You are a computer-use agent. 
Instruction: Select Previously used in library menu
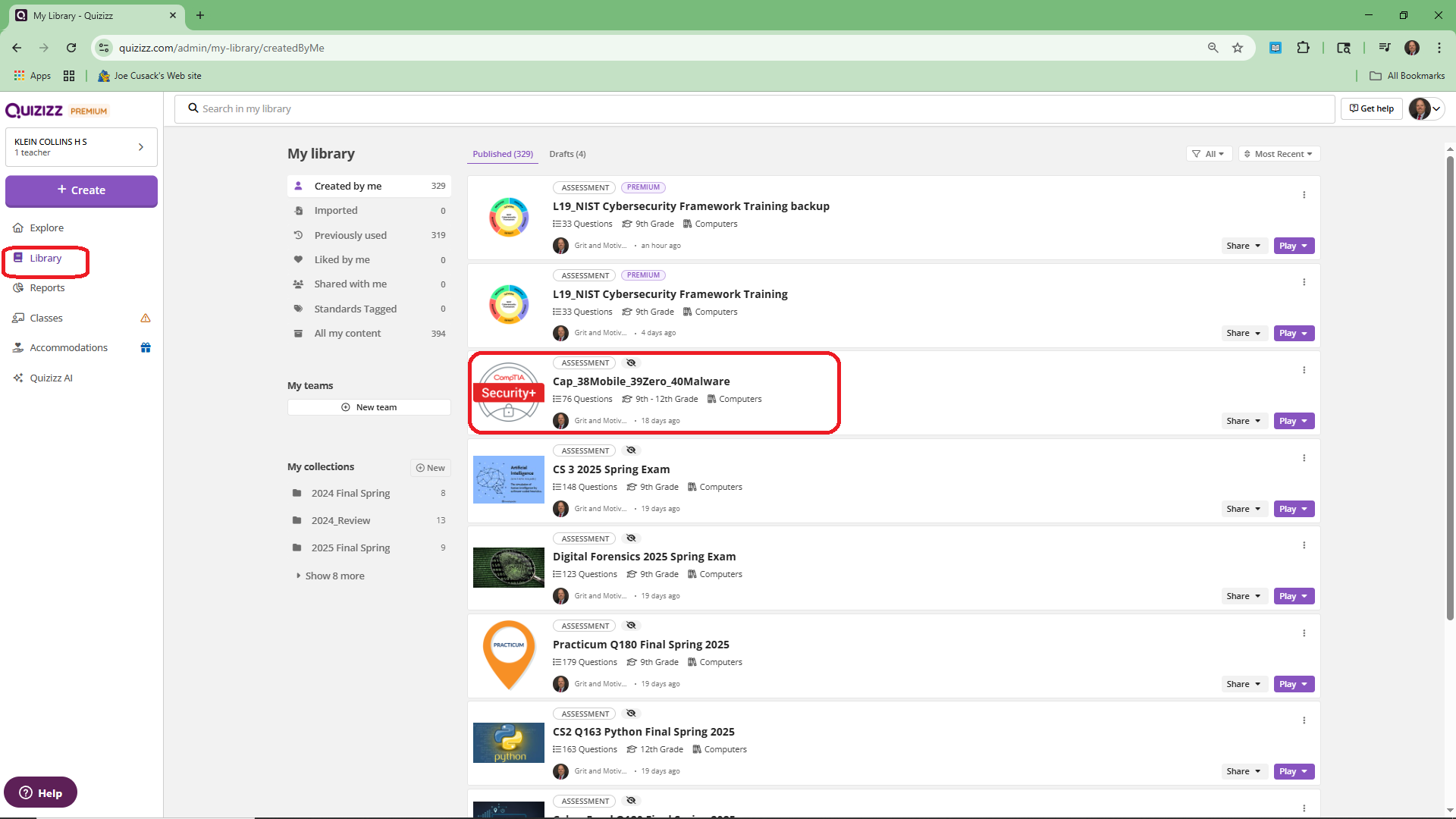(x=350, y=235)
